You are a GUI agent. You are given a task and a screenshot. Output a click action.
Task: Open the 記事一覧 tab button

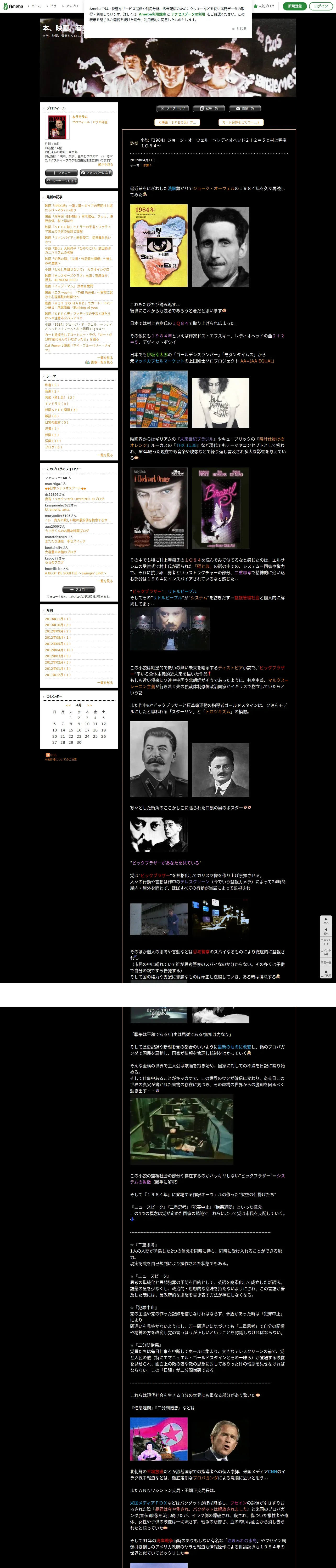coord(209,108)
